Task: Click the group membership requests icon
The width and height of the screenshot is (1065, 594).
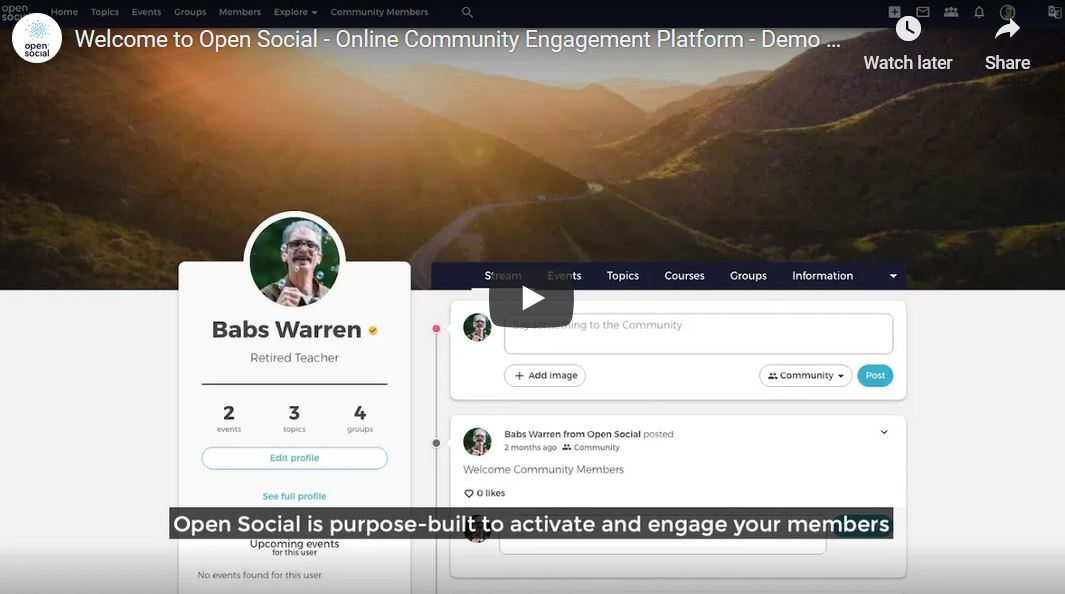Action: (x=951, y=12)
